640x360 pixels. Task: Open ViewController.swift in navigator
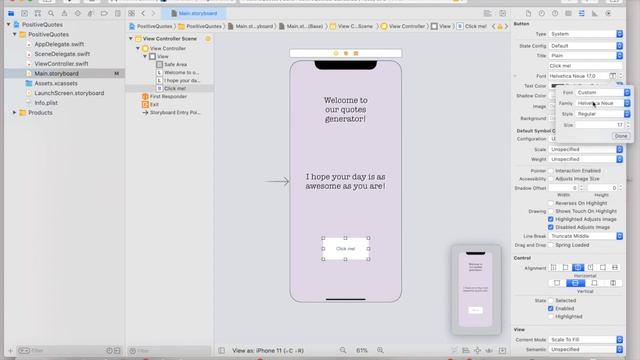point(61,64)
